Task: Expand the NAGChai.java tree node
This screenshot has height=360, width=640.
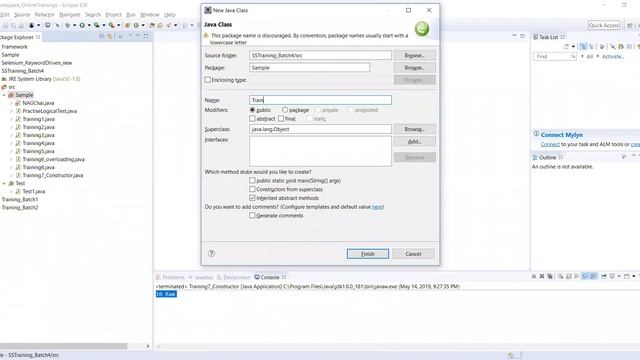Action: pyautogui.click(x=11, y=103)
